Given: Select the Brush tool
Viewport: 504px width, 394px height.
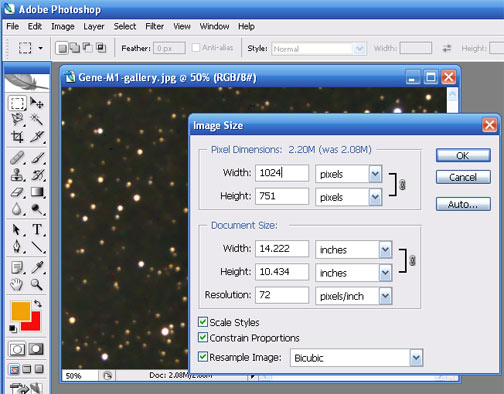Looking at the screenshot, I should tap(37, 158).
